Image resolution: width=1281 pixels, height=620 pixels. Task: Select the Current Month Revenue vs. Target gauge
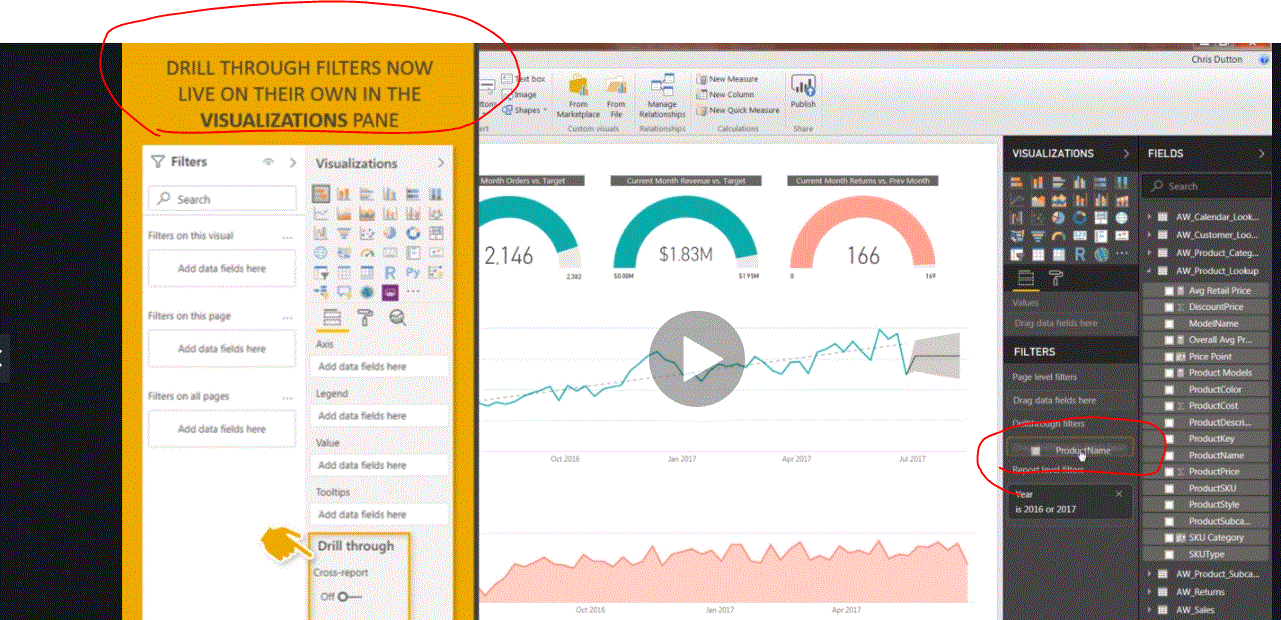pos(687,232)
